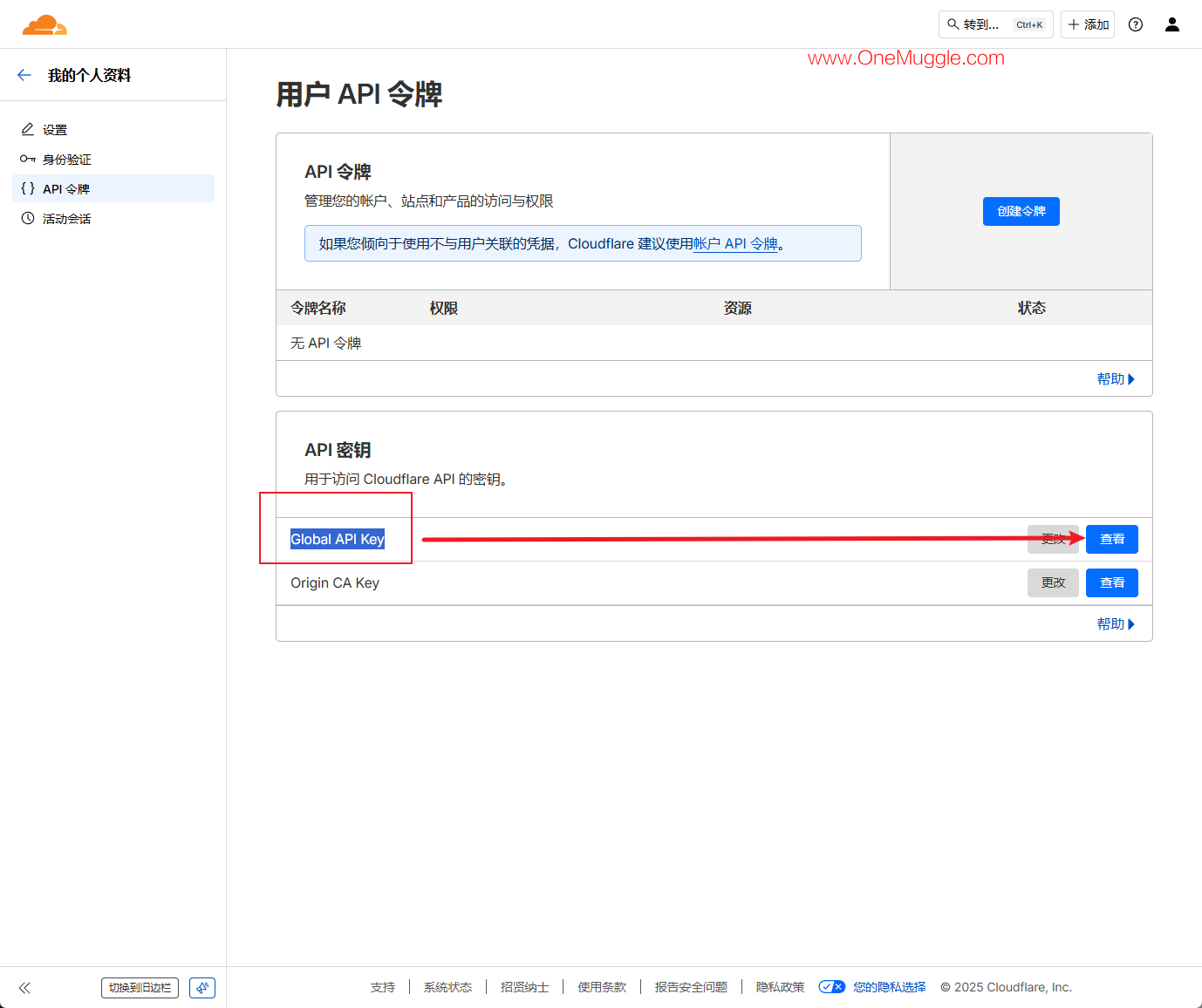
Task: Click the 我的个人资料 sidebar title
Action: click(x=90, y=75)
